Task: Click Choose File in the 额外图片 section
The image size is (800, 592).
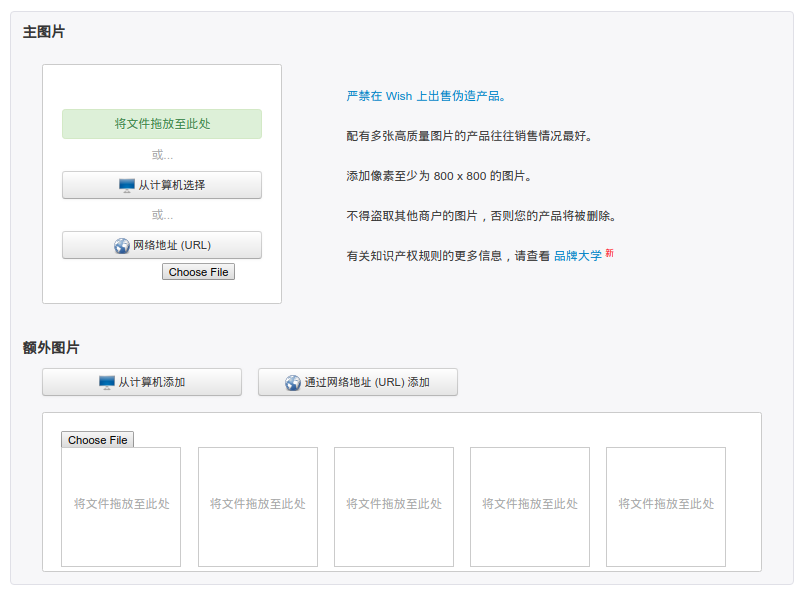Action: coord(97,439)
